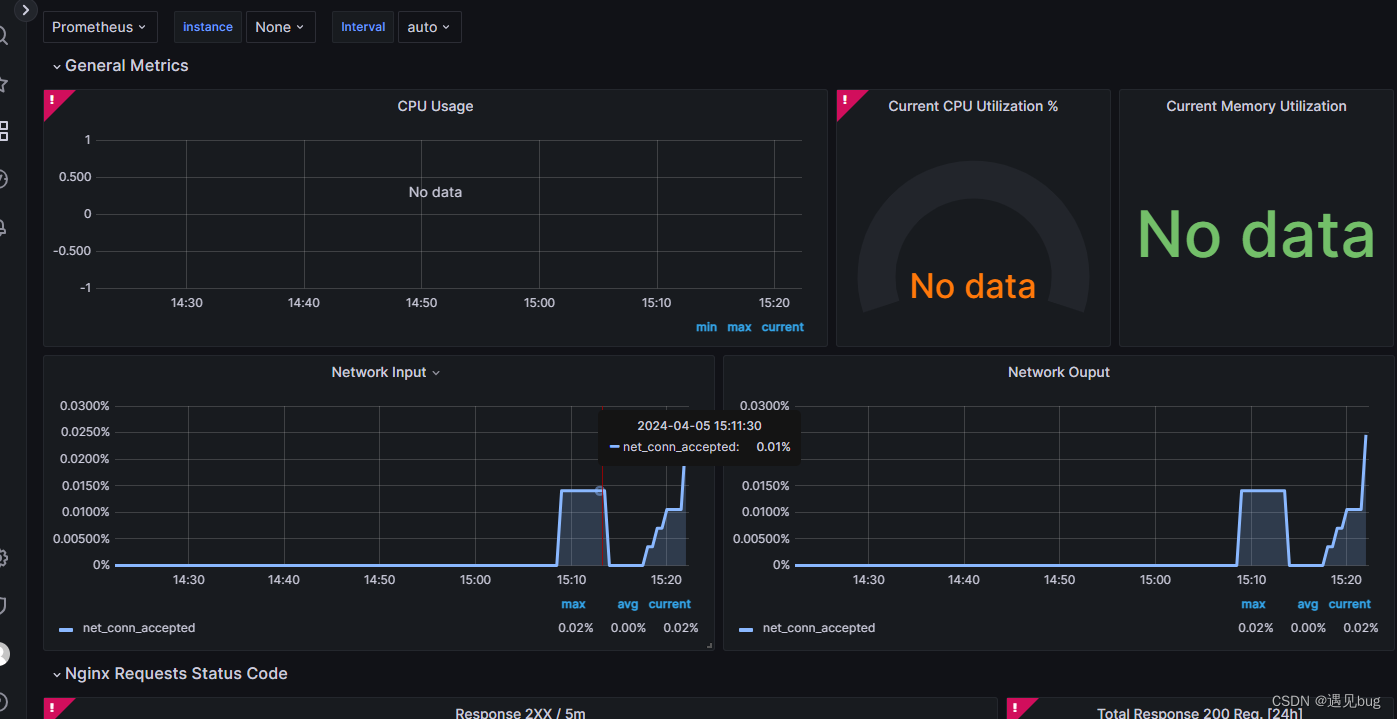The height and width of the screenshot is (719, 1397).
Task: Open the Server Admin shield icon
Action: click(x=3, y=605)
